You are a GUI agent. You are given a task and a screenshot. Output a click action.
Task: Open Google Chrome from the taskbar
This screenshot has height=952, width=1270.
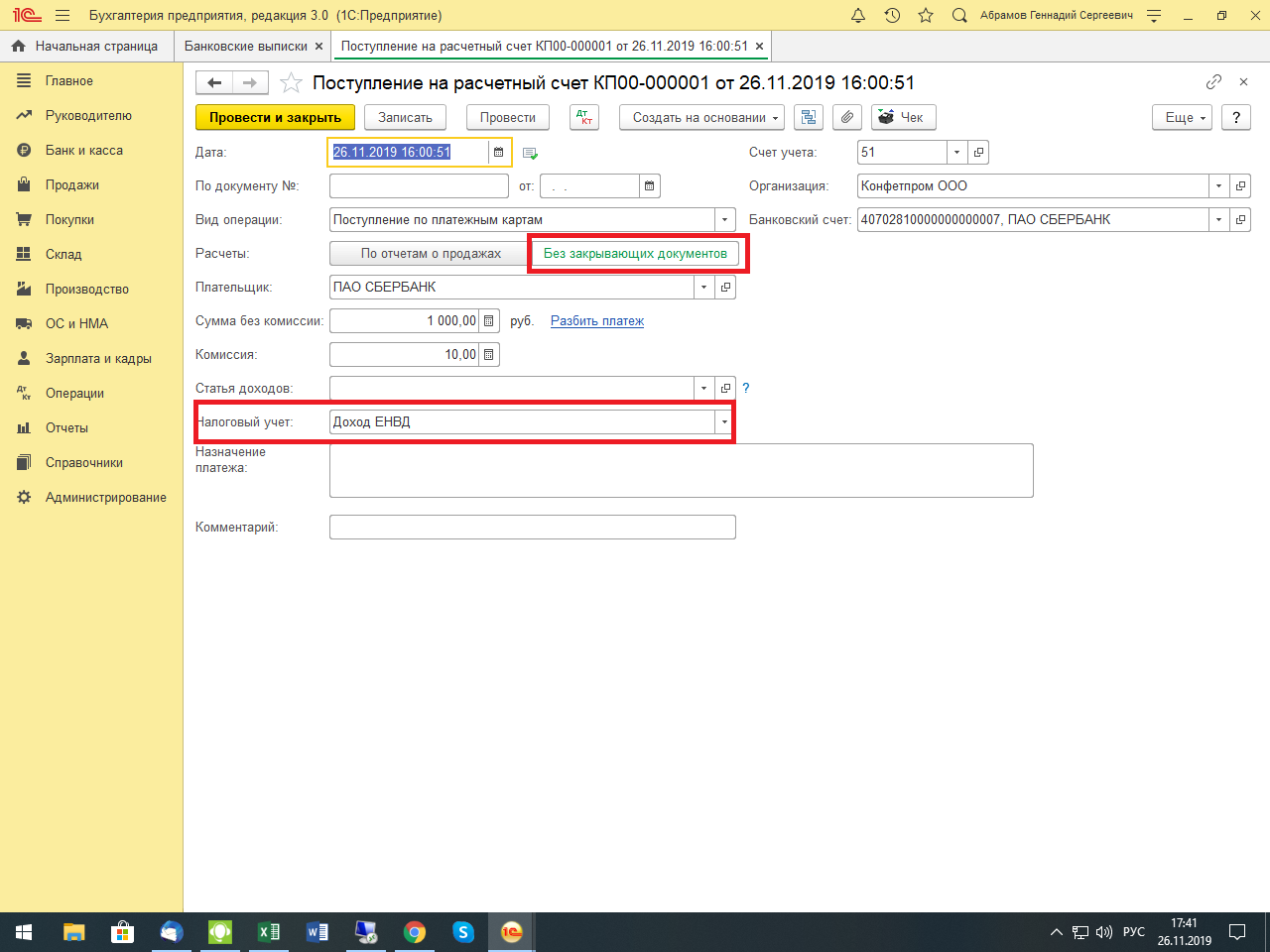point(415,932)
